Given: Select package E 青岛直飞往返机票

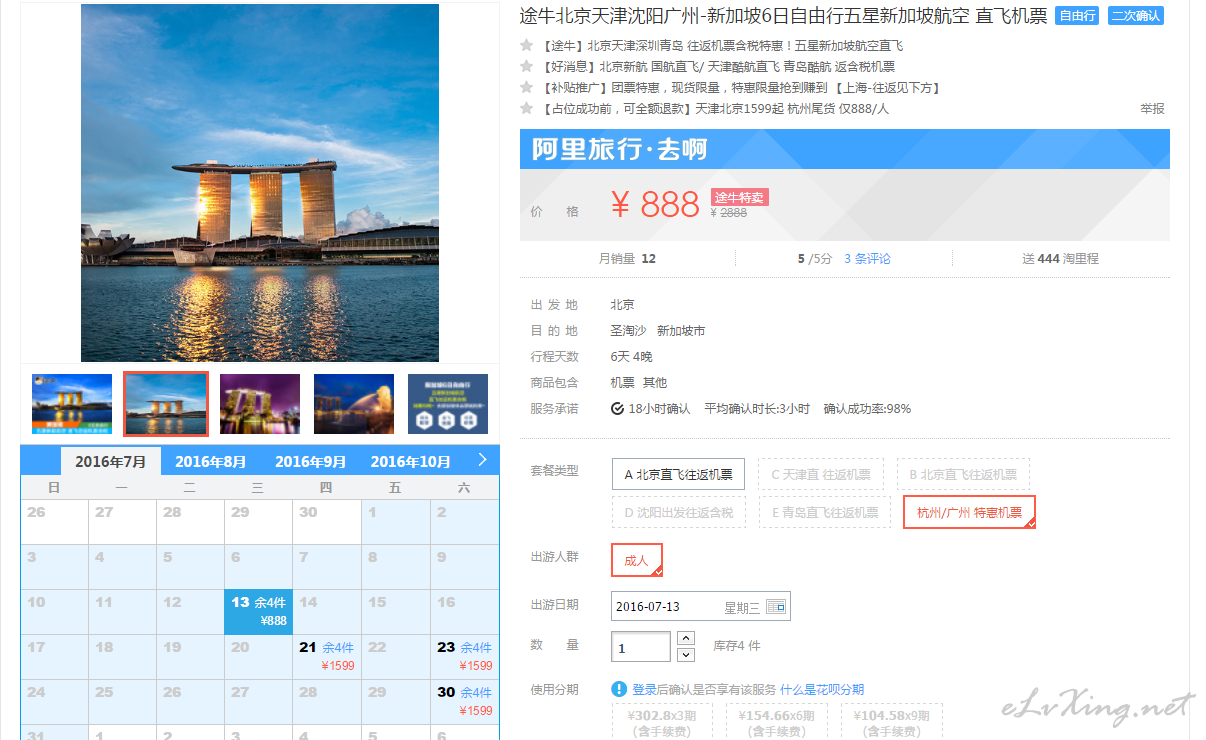Looking at the screenshot, I should [x=825, y=512].
